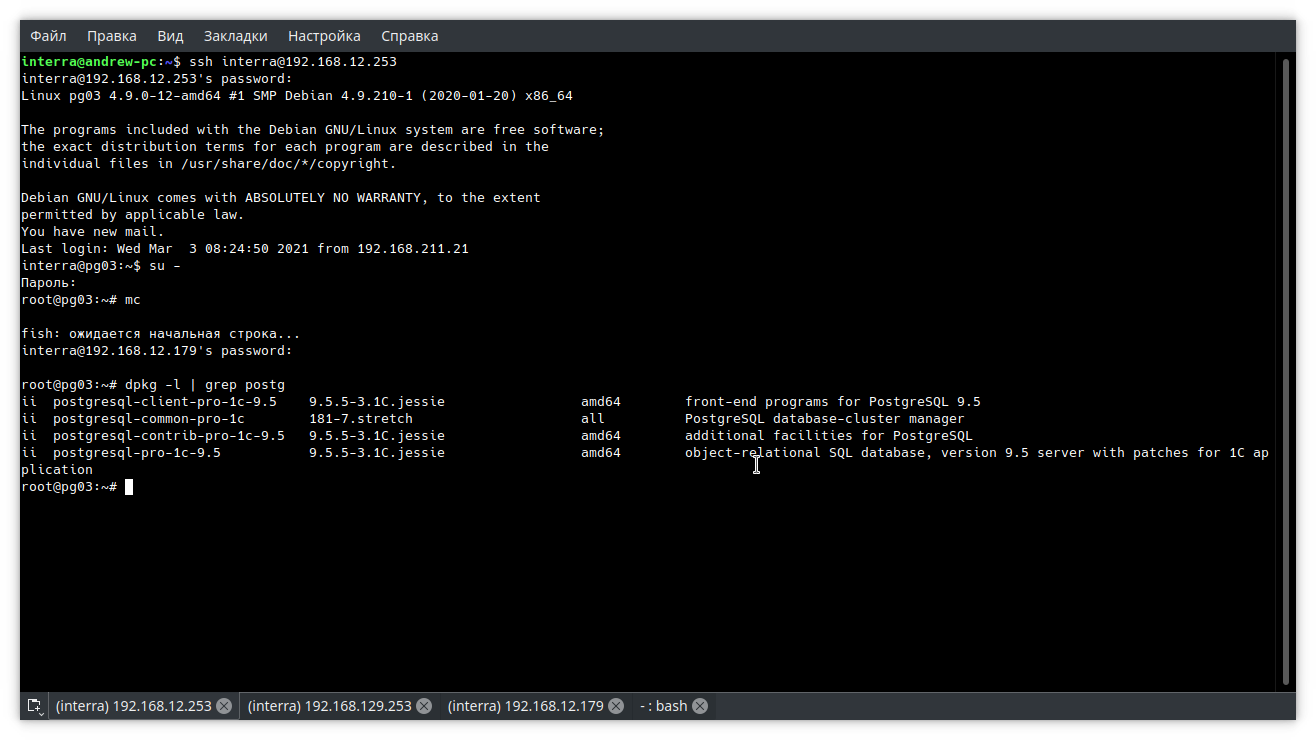Open the Закладки menu
Viewport: 1316px width, 740px height.
pyautogui.click(x=236, y=36)
